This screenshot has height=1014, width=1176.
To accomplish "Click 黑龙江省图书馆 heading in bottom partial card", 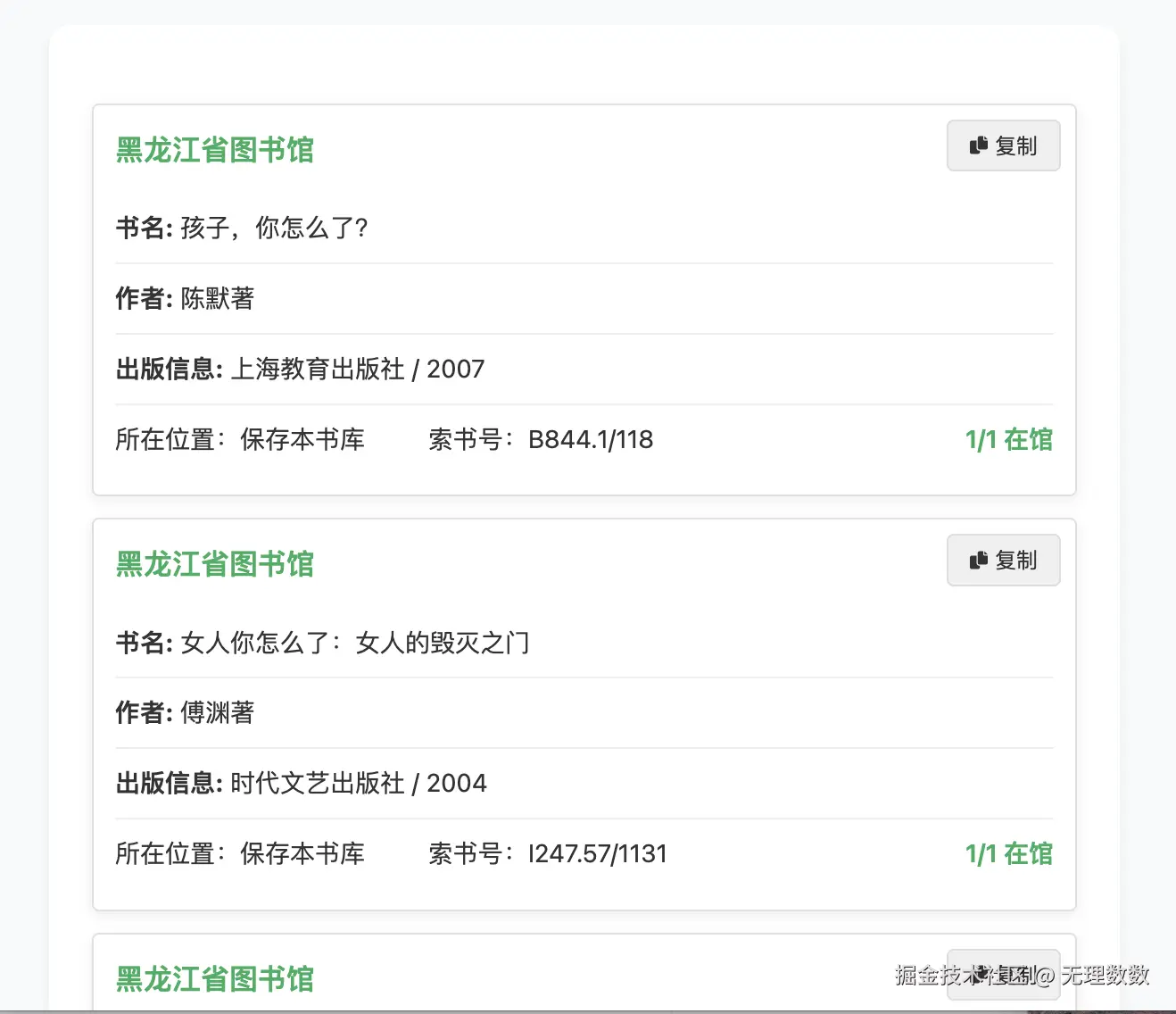I will pyautogui.click(x=215, y=979).
